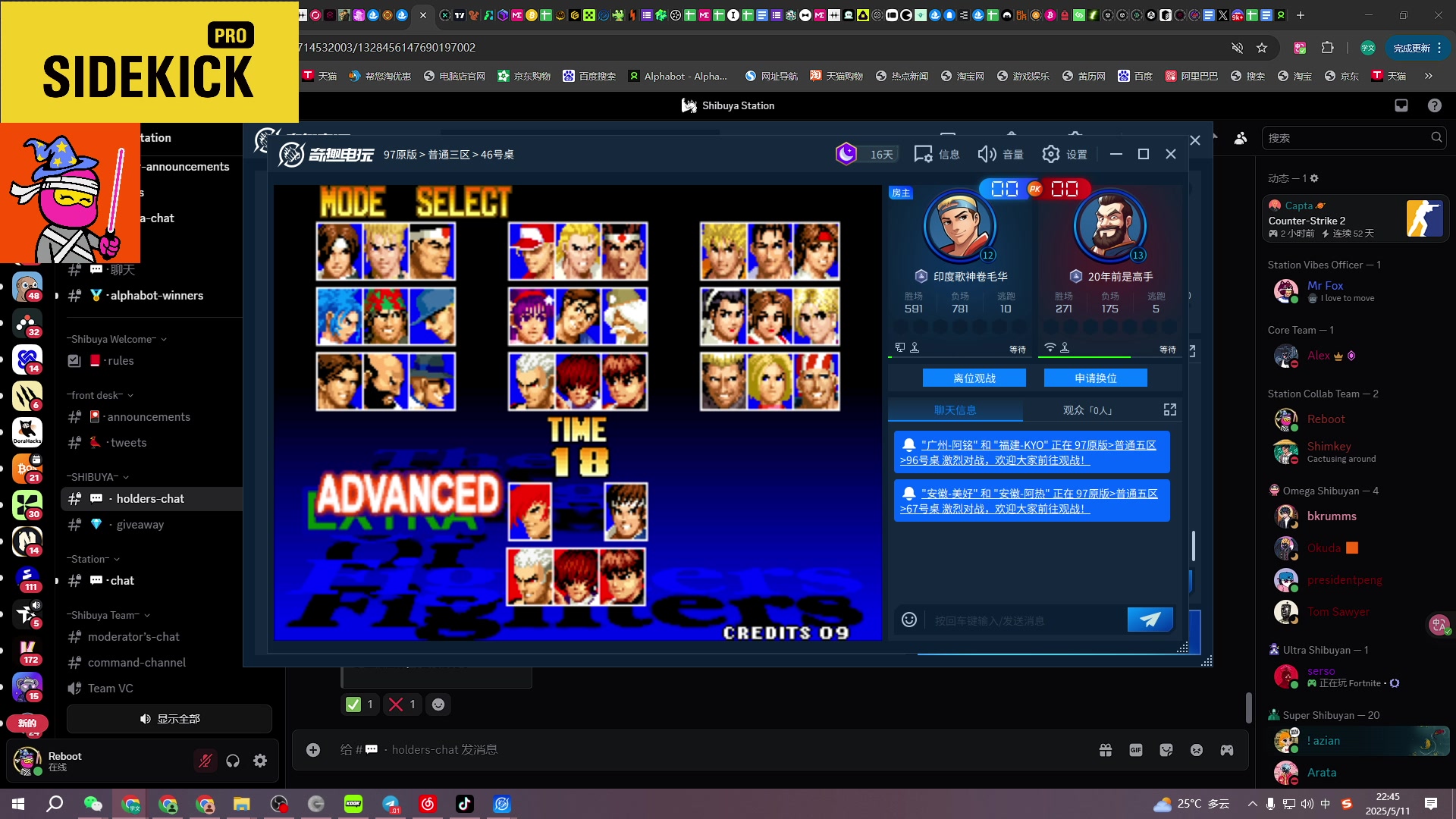The image size is (1456, 819).
Task: Switch to 聊天信息 tab
Action: click(x=955, y=410)
